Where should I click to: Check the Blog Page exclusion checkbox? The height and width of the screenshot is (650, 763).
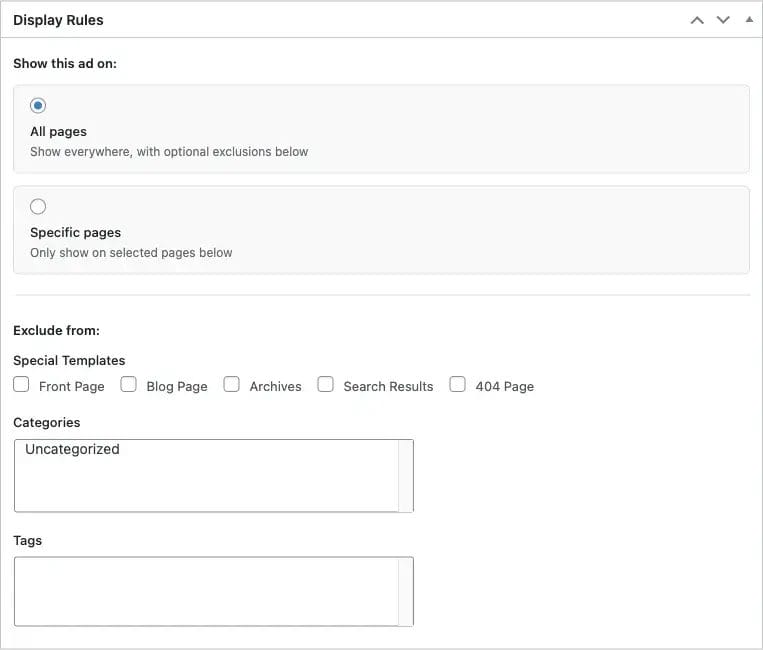(x=128, y=384)
